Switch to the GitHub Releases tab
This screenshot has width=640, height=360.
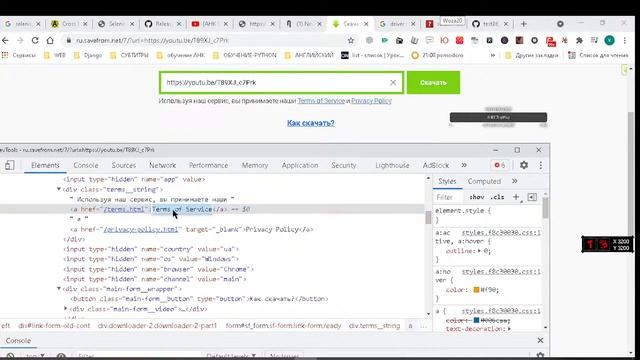point(163,24)
